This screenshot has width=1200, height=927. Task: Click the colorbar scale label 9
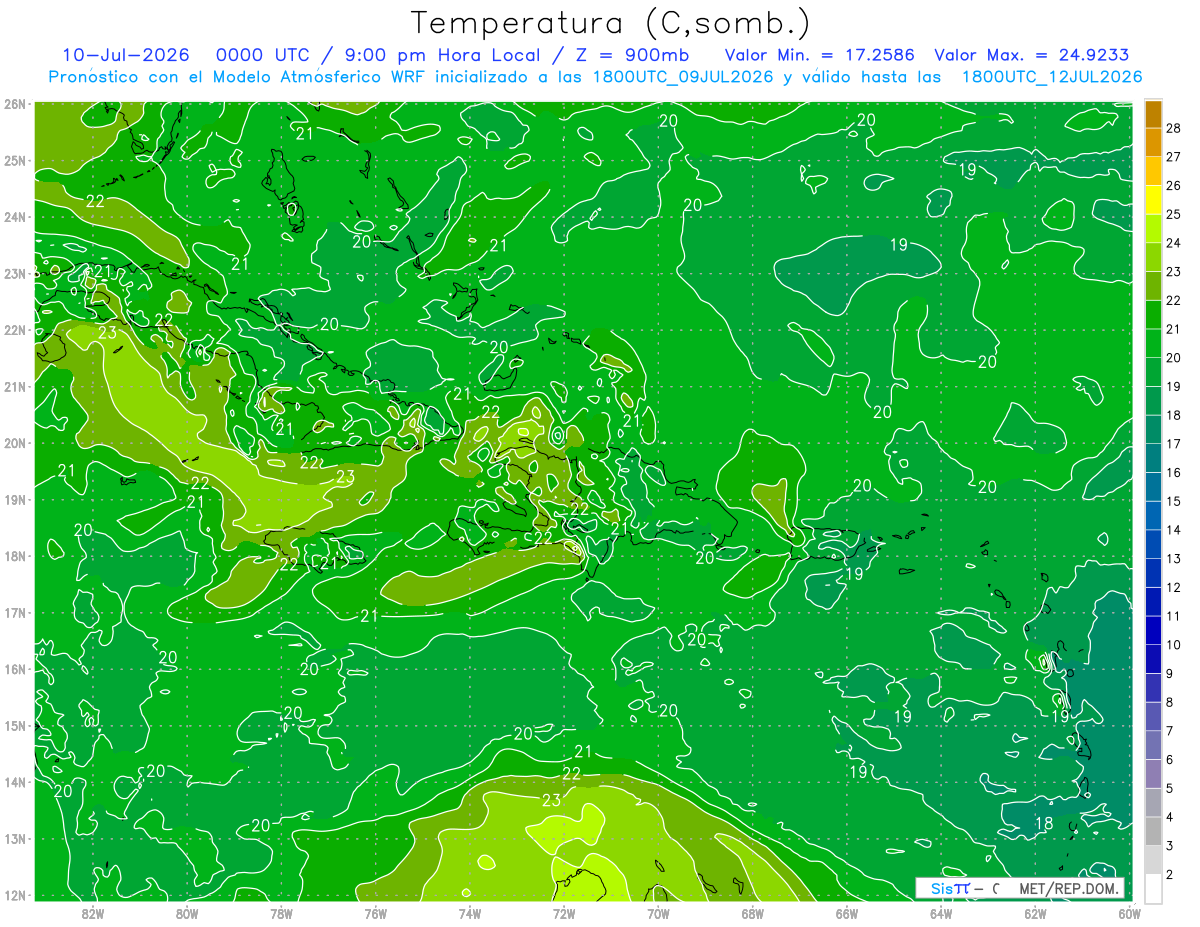tap(1170, 674)
